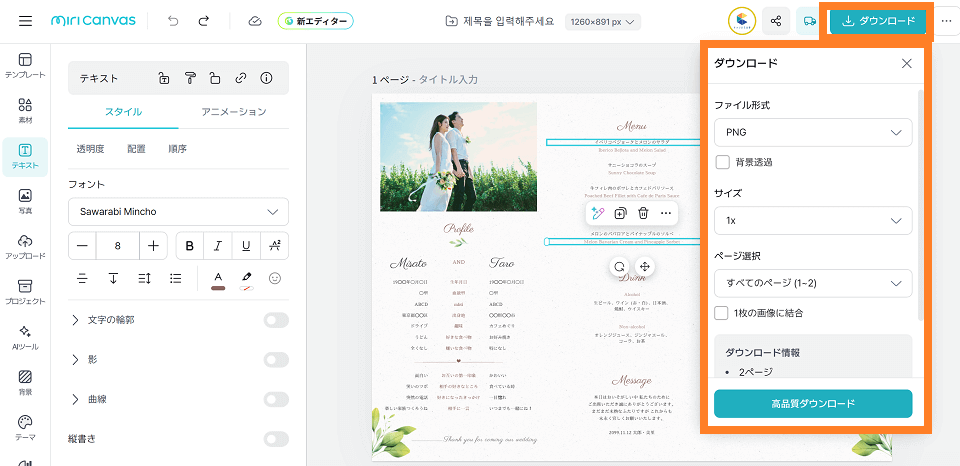
Task: Check the 1枚の画像に結合 option
Action: [722, 313]
